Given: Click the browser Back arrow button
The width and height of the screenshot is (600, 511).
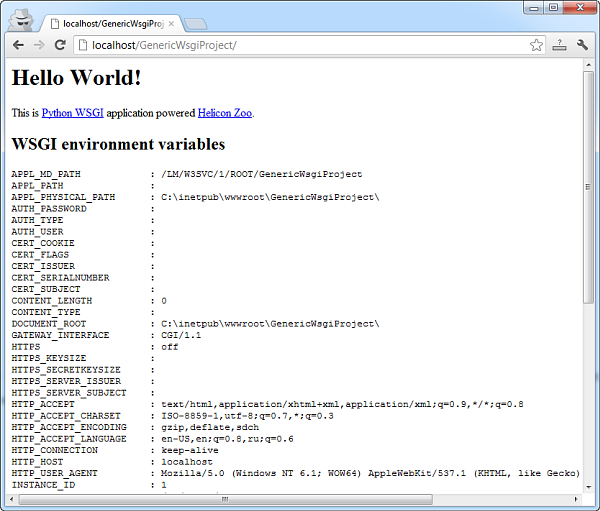Looking at the screenshot, I should 18,45.
